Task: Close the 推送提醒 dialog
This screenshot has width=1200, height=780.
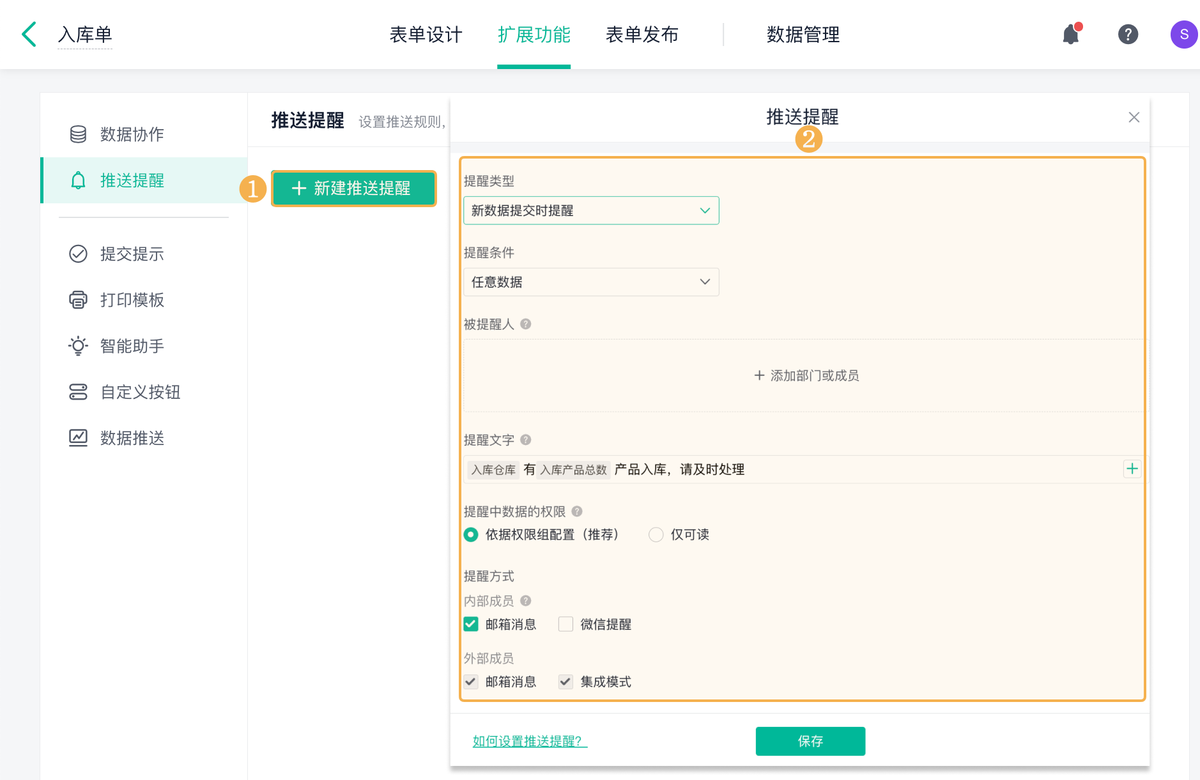Action: click(x=1134, y=117)
